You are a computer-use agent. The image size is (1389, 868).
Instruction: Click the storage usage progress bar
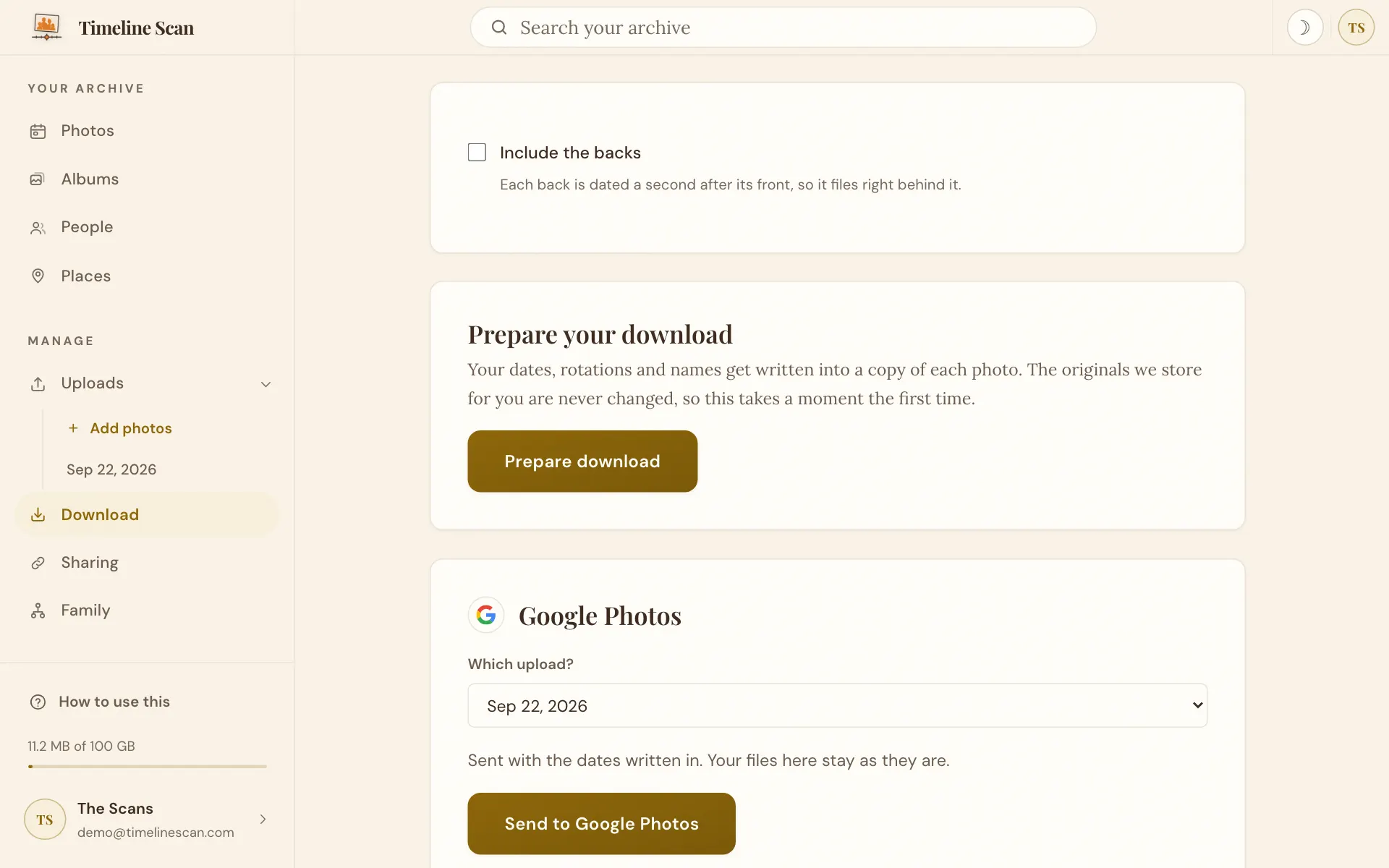pyautogui.click(x=147, y=766)
